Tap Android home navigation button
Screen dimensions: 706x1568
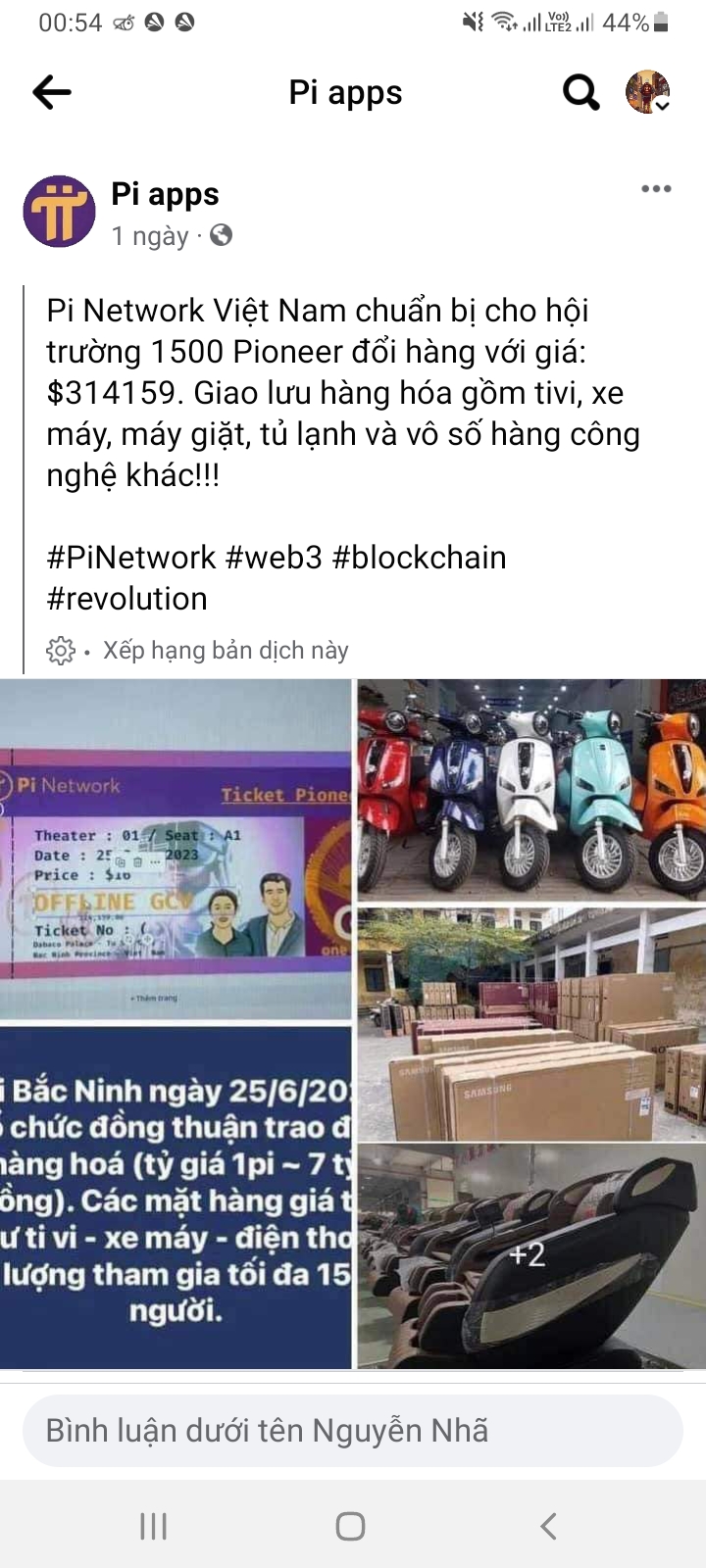(351, 1526)
